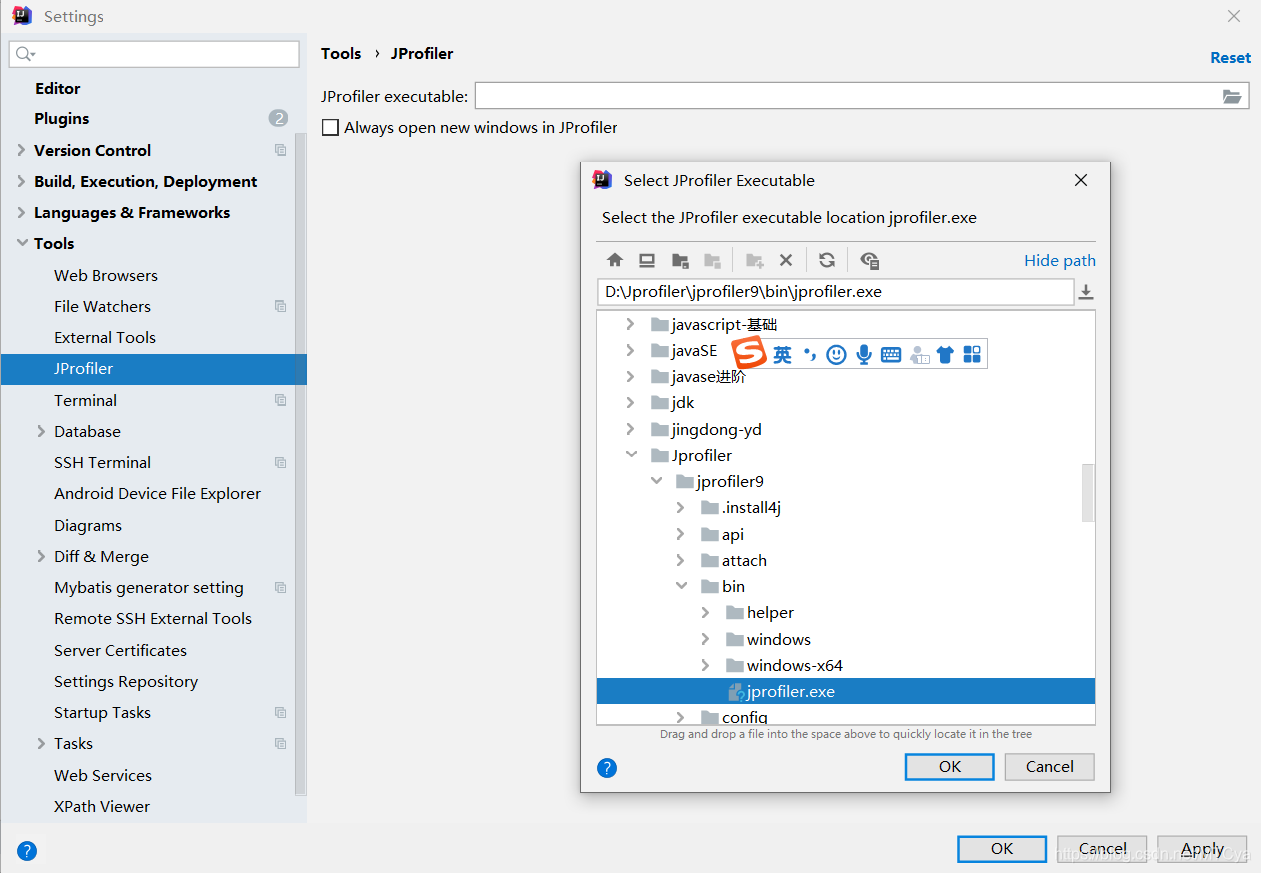Select the api folder
The image size is (1261, 873).
click(x=733, y=534)
